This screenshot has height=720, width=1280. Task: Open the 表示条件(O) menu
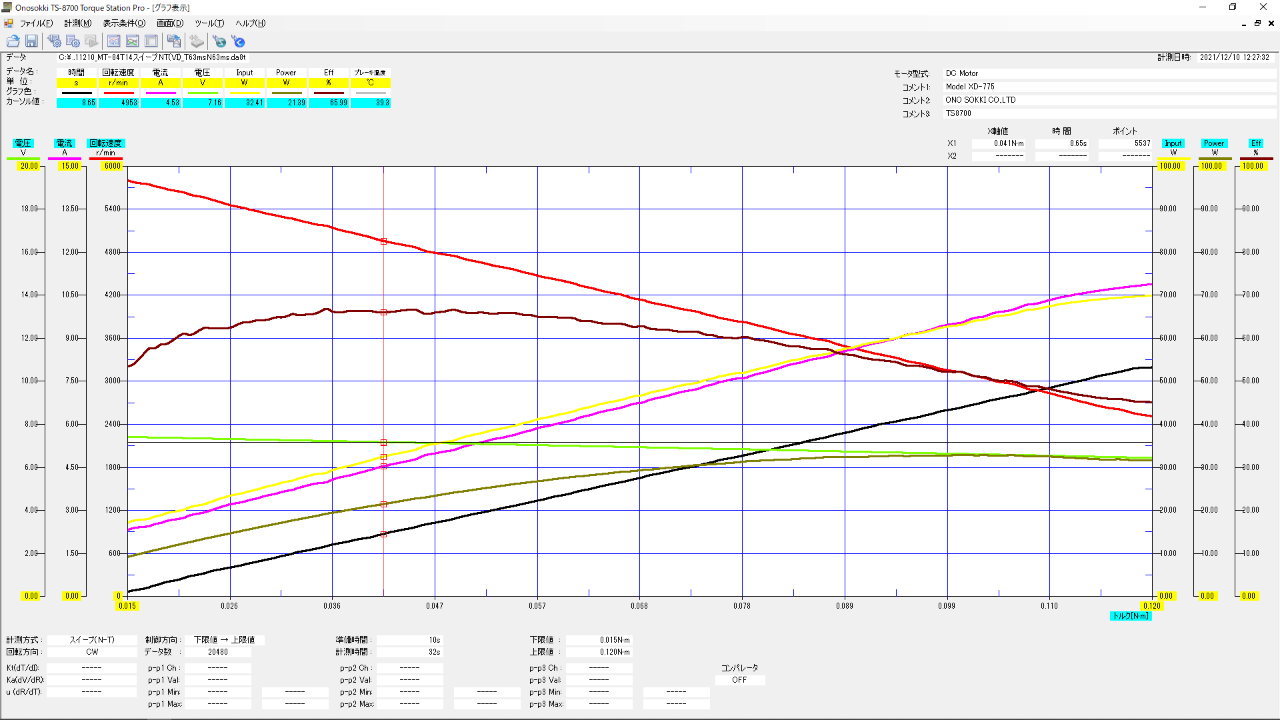coord(124,22)
